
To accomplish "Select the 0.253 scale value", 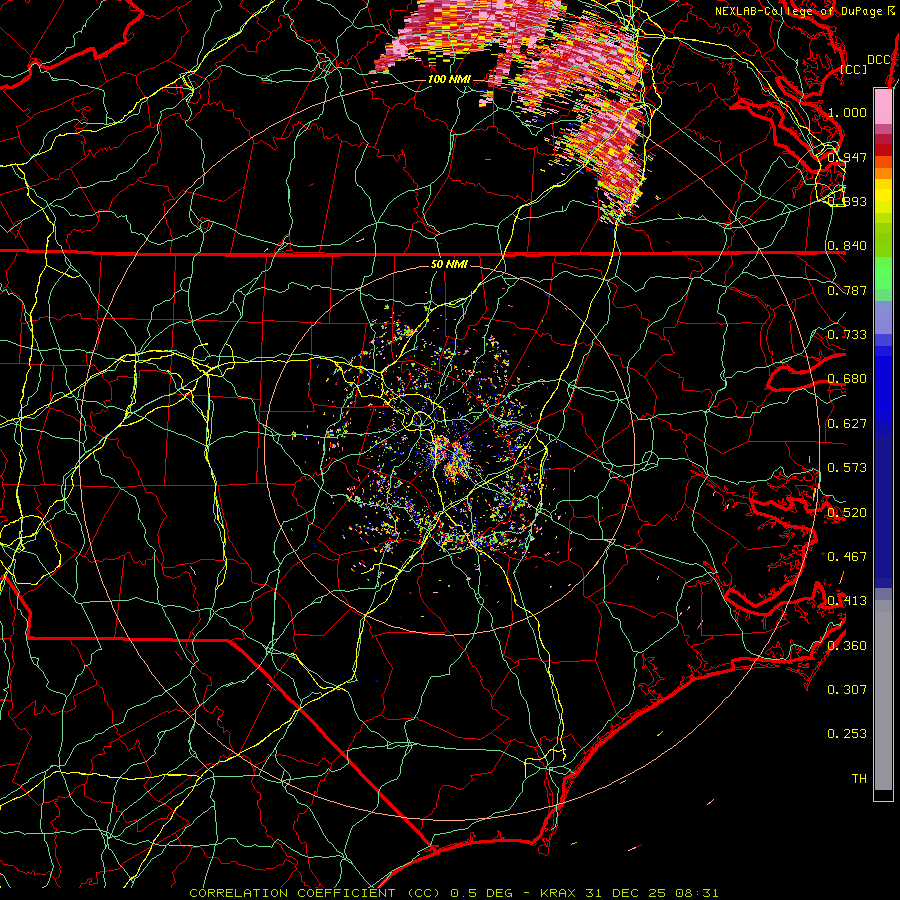I will pyautogui.click(x=847, y=734).
